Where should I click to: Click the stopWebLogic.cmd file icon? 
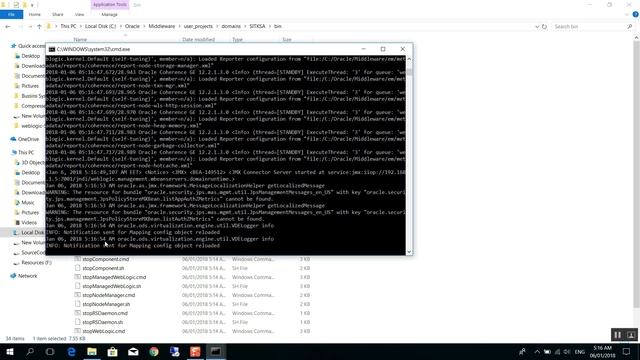77,331
